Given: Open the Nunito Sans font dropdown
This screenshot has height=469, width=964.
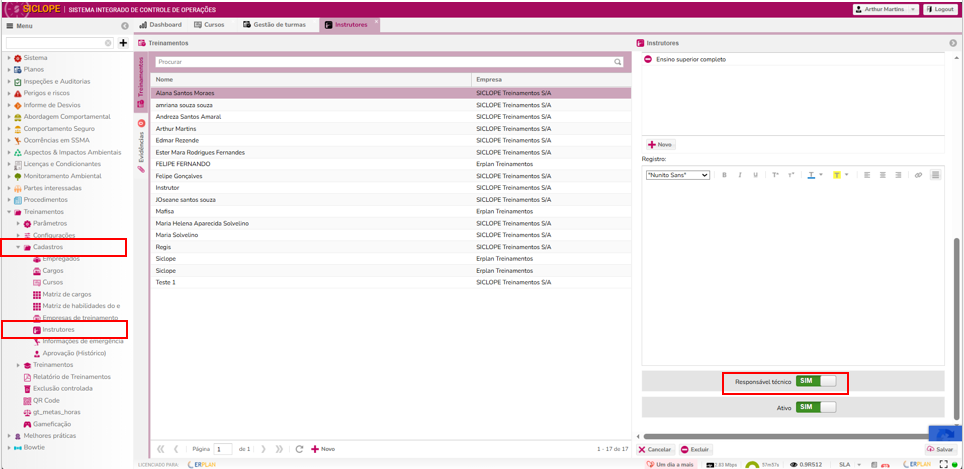Looking at the screenshot, I should pos(678,175).
